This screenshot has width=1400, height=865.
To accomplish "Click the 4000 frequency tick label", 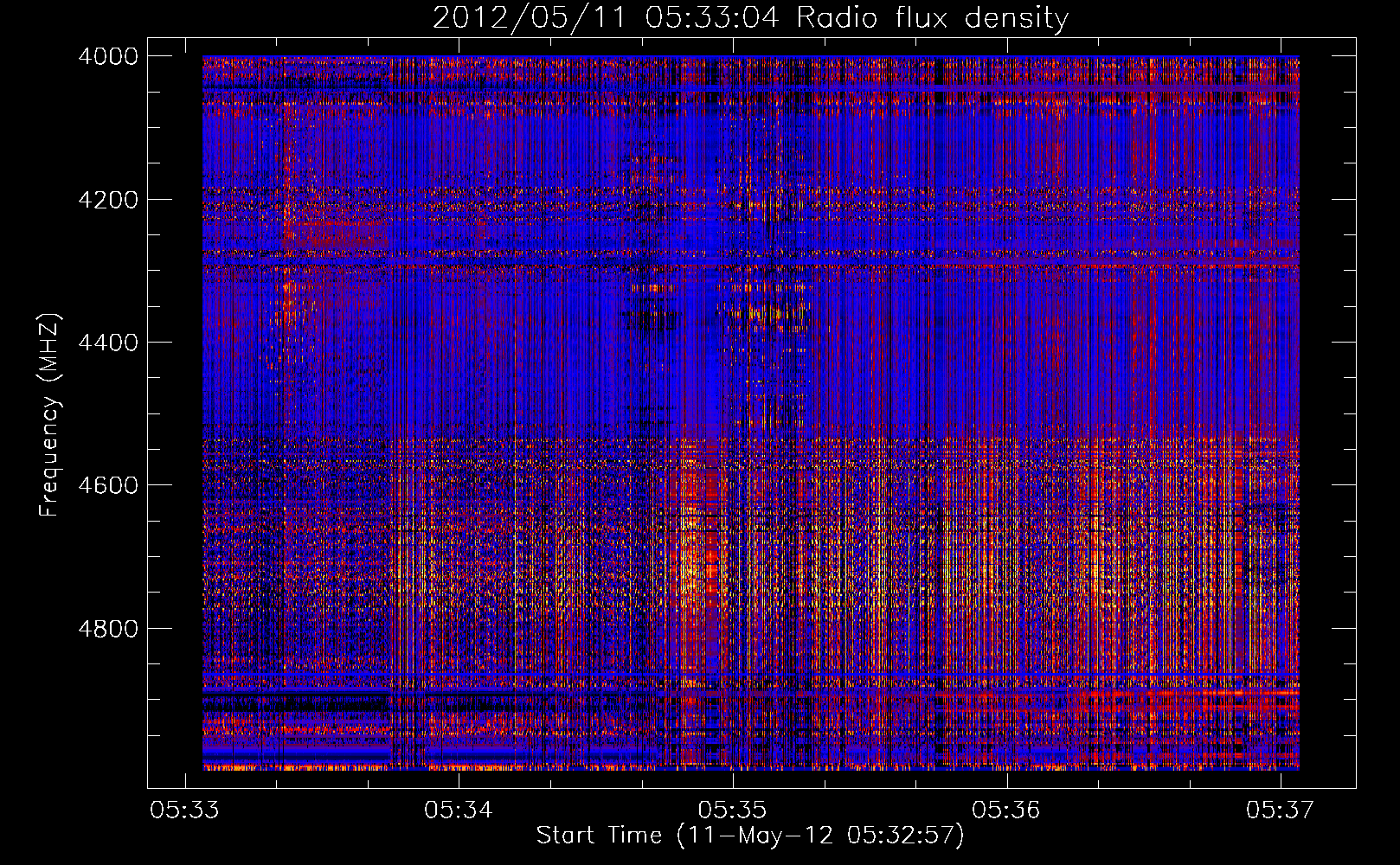I will coord(108,56).
